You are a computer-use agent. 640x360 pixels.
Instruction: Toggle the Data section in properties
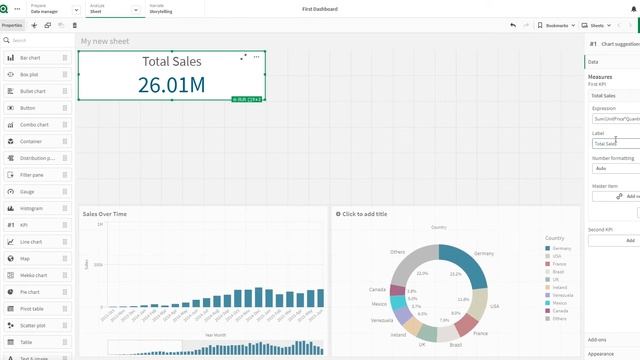[x=613, y=62]
